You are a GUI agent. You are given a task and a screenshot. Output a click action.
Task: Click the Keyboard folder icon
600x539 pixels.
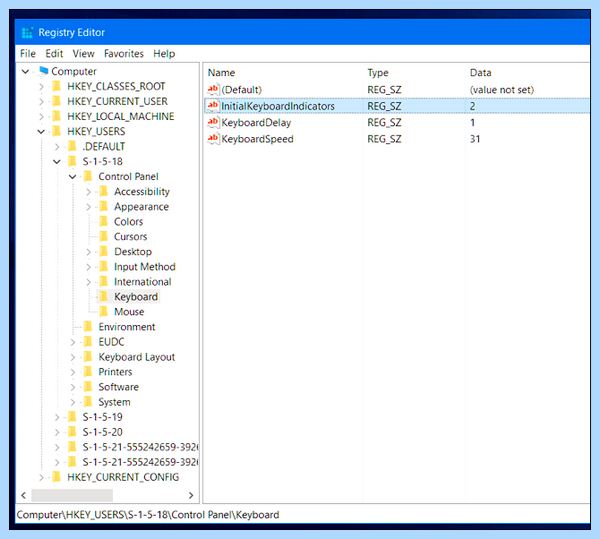point(103,296)
